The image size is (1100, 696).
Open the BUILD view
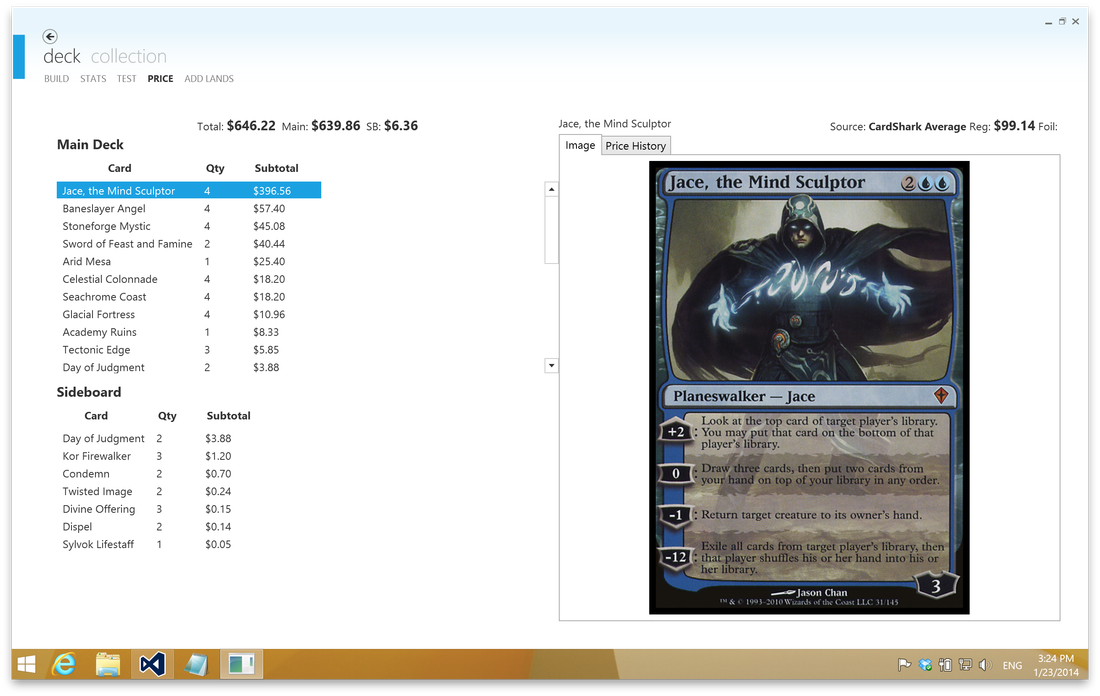(x=56, y=78)
